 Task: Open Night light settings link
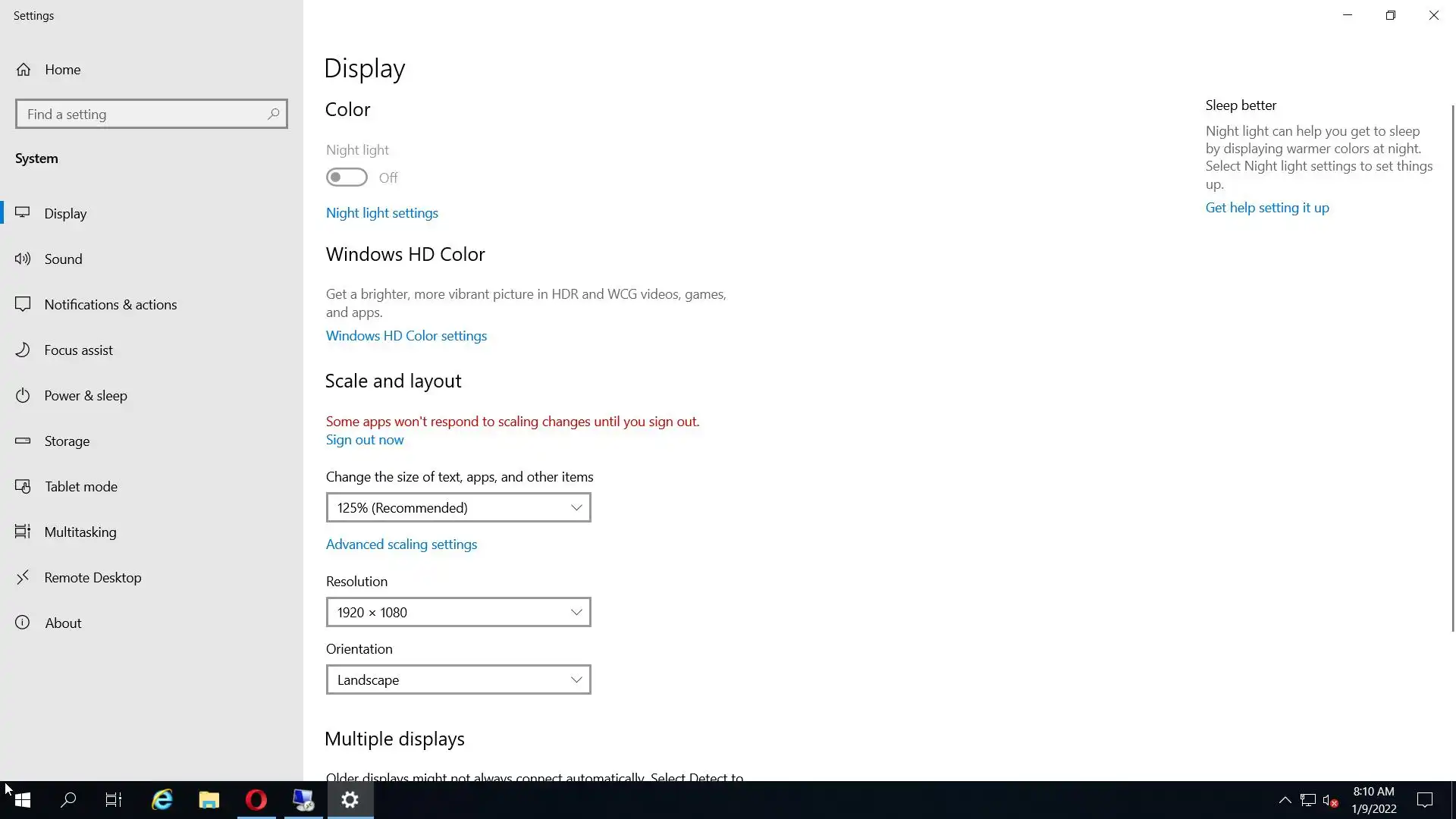[382, 213]
